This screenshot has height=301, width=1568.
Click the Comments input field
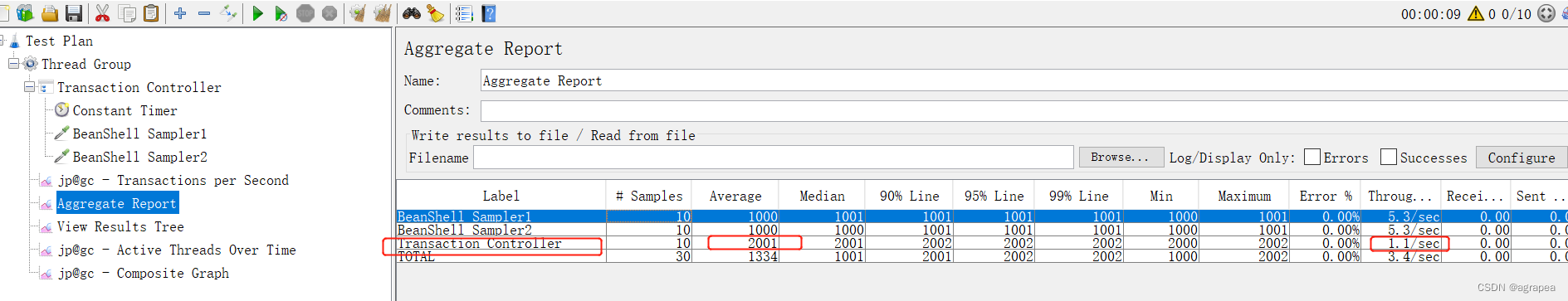tap(1024, 110)
